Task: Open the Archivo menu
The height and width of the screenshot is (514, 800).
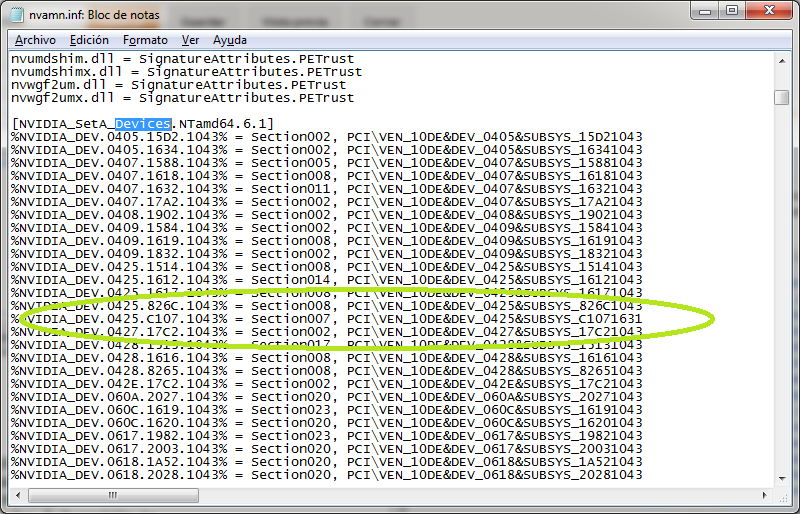Action: click(35, 40)
